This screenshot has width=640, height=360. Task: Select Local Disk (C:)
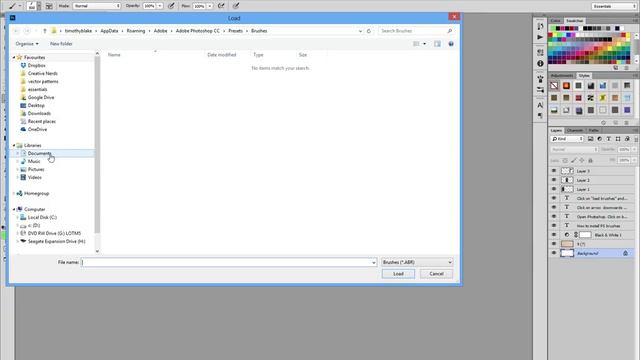[x=38, y=218]
